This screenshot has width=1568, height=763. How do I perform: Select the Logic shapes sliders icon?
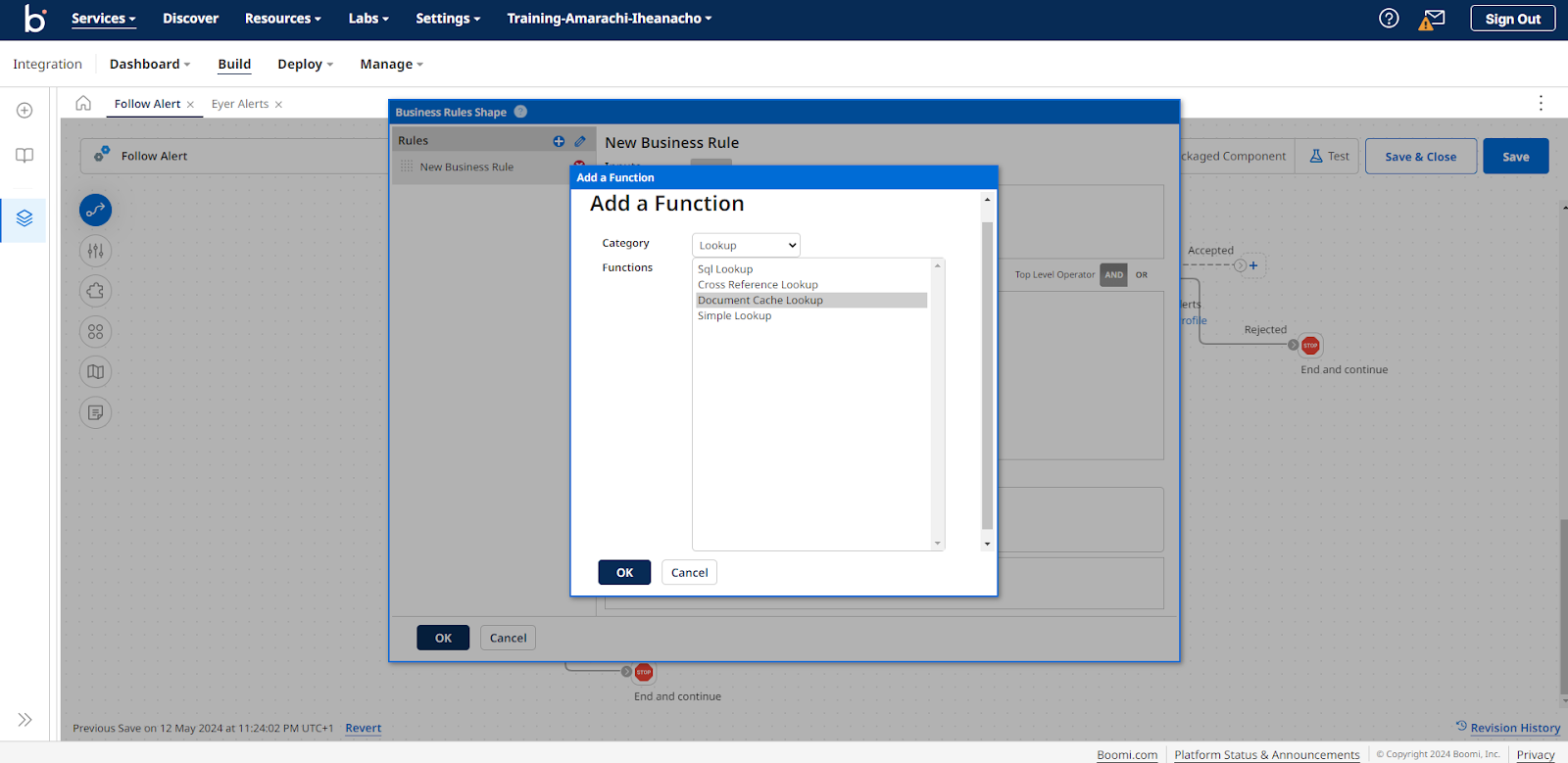point(95,251)
